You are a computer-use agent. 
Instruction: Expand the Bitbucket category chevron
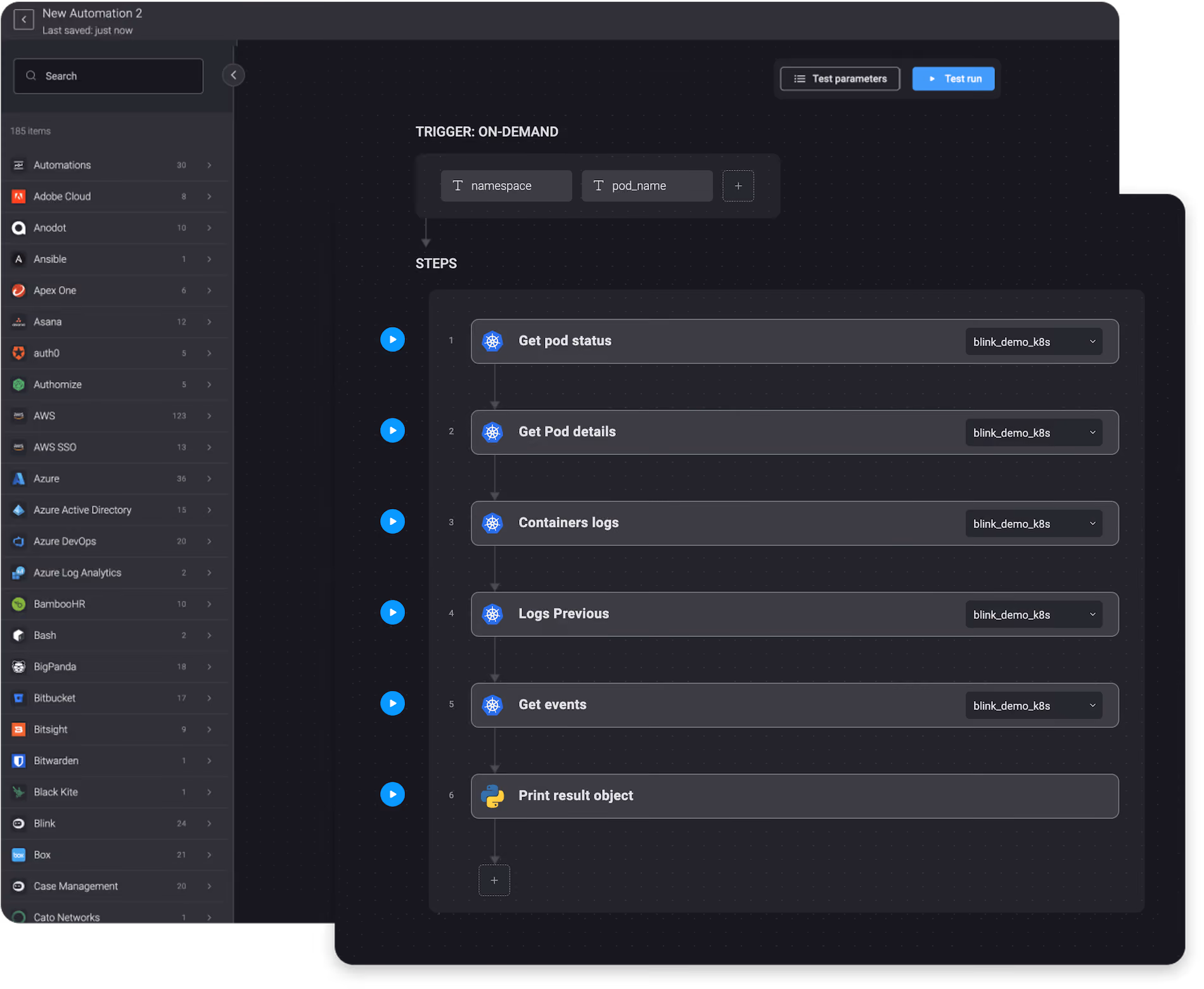click(x=209, y=698)
